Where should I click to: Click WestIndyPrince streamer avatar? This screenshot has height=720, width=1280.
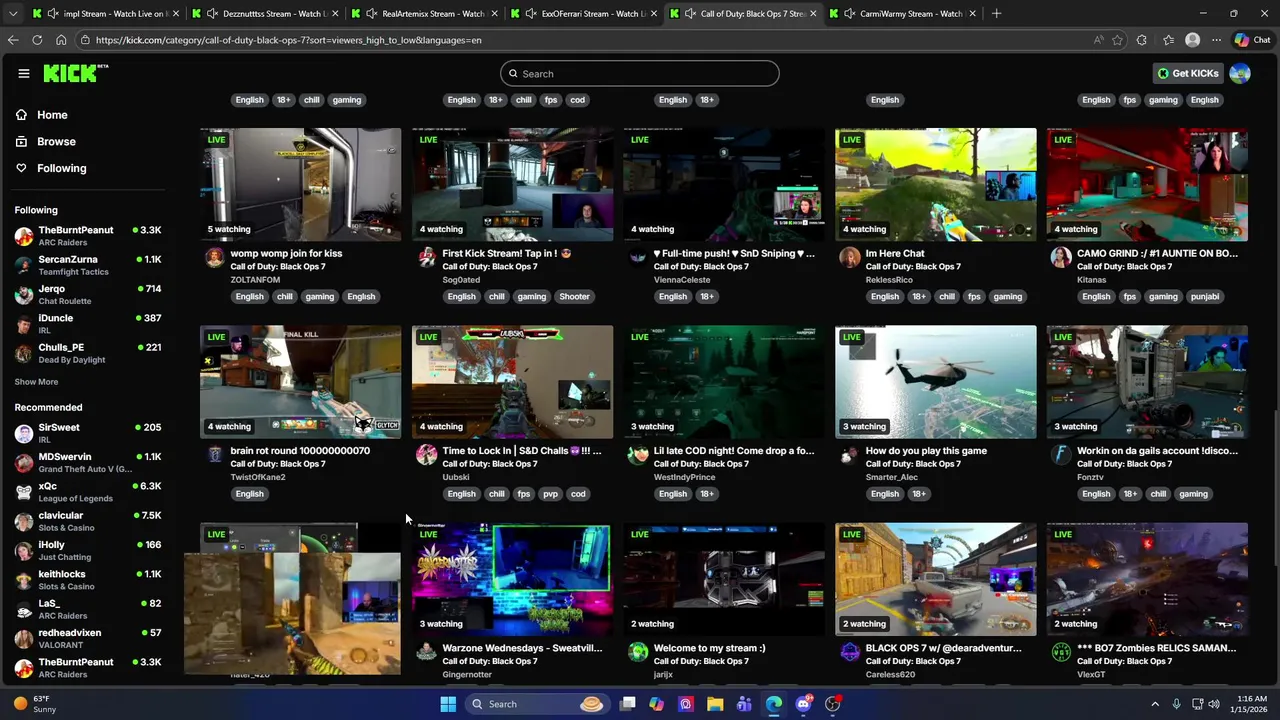click(638, 455)
